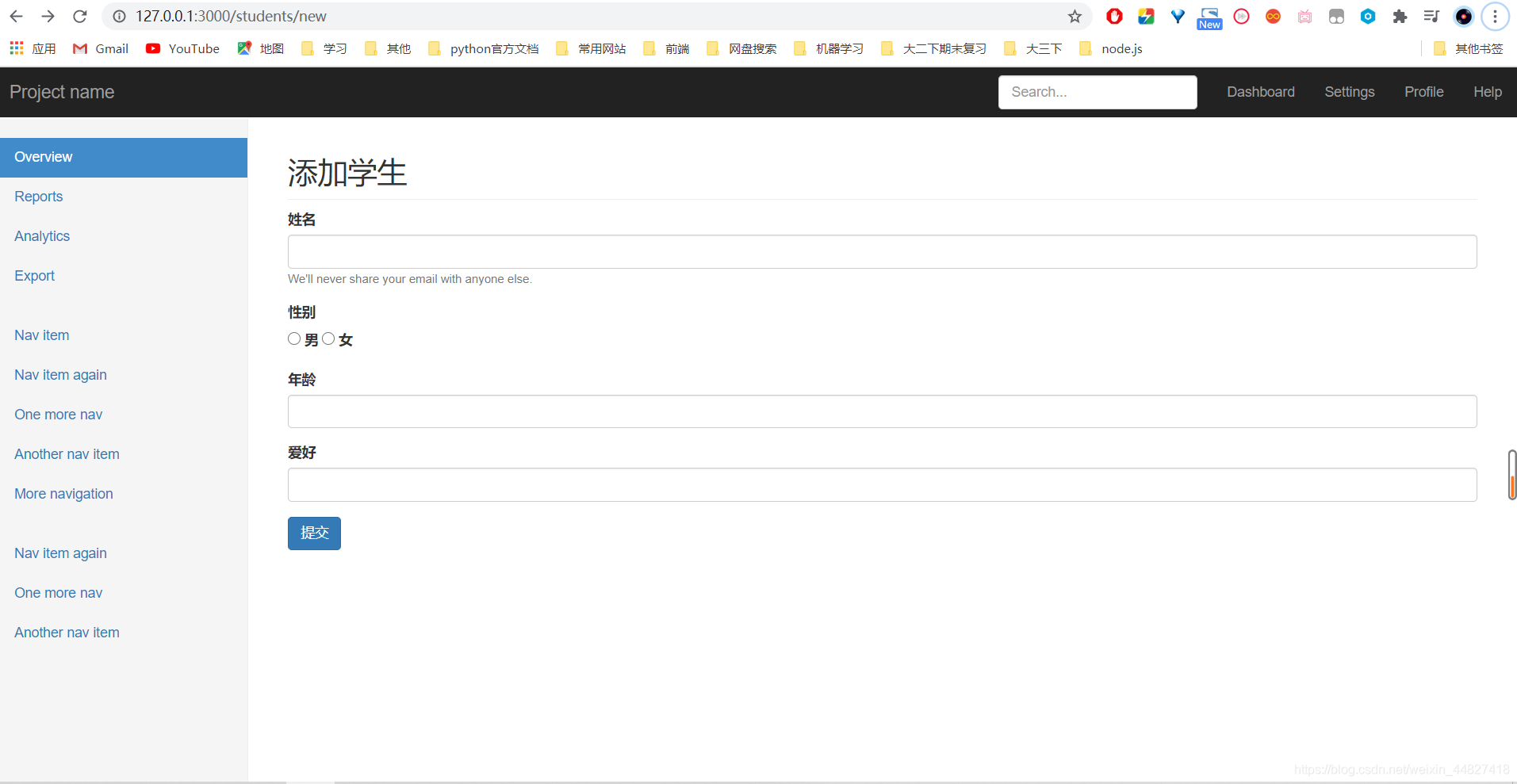Expand the 网盘搜索 bookmark folder
The image size is (1517, 784).
[x=741, y=48]
